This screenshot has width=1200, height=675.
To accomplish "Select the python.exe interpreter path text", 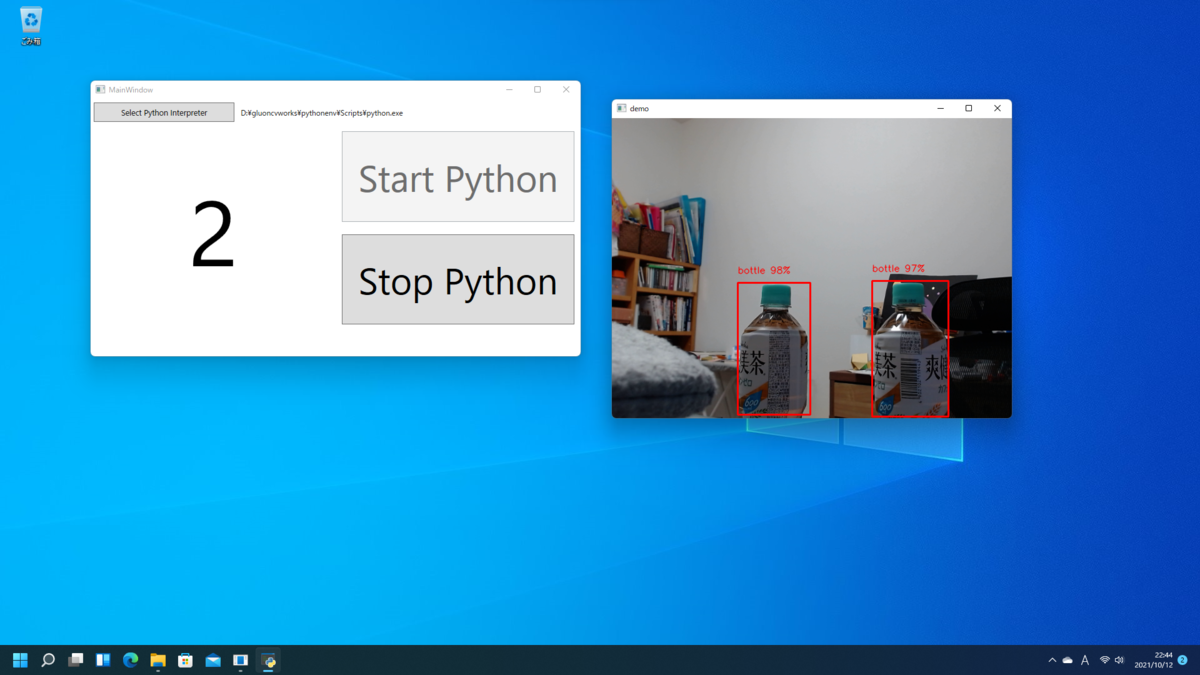I will point(322,113).
